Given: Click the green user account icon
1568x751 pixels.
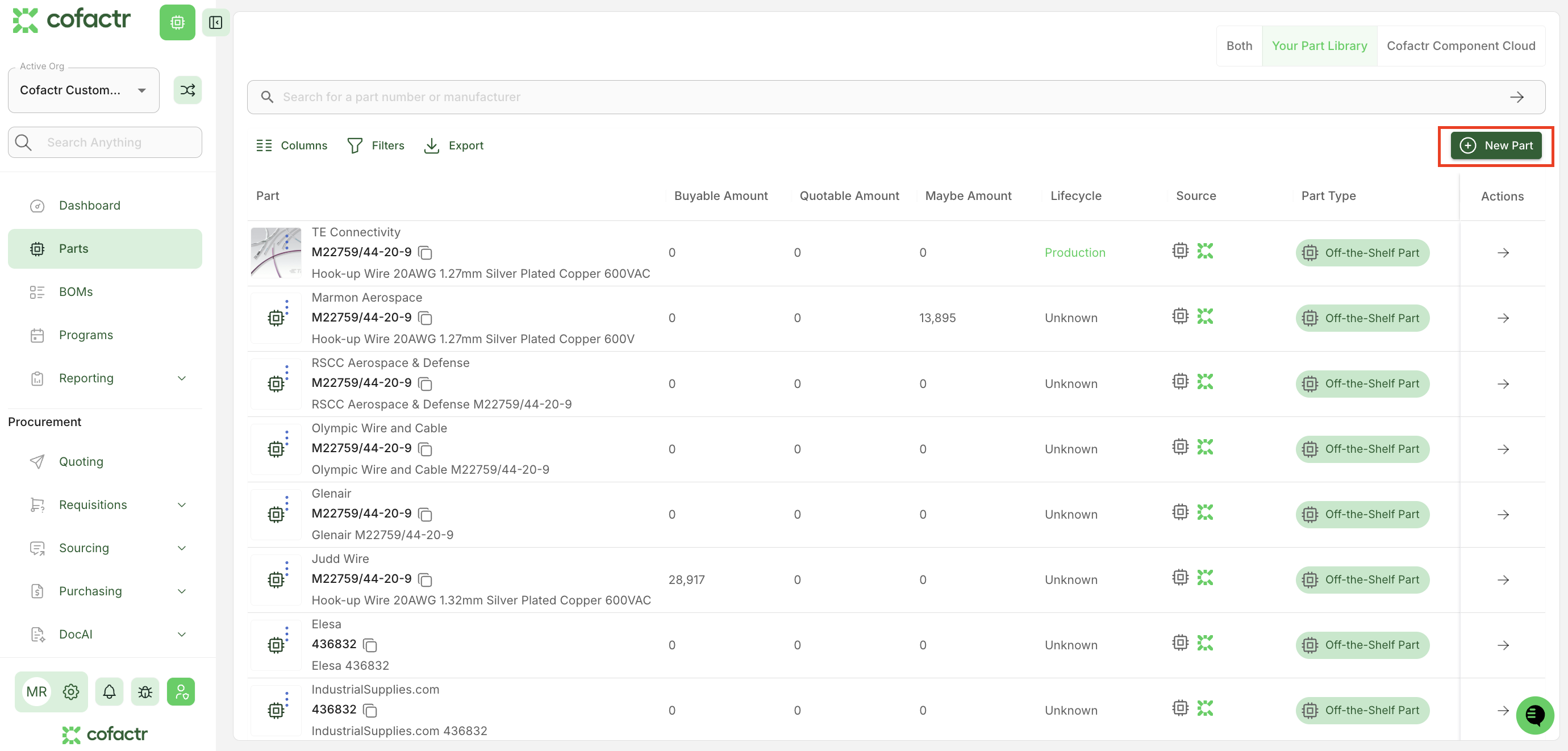Looking at the screenshot, I should pyautogui.click(x=181, y=691).
